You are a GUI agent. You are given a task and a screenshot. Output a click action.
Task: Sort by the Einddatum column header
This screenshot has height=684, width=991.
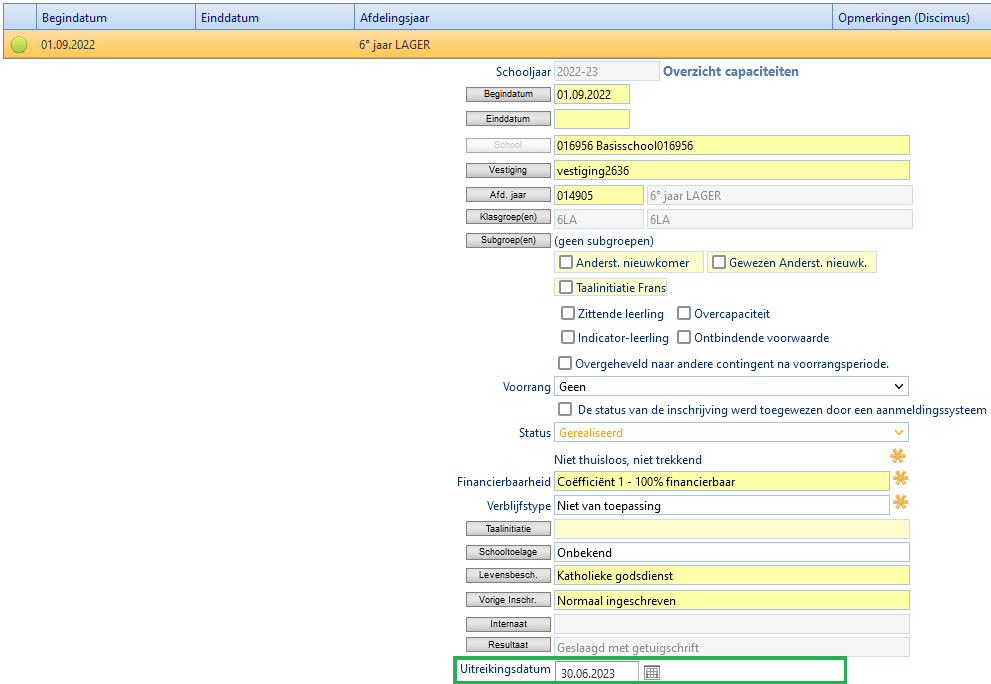[276, 18]
